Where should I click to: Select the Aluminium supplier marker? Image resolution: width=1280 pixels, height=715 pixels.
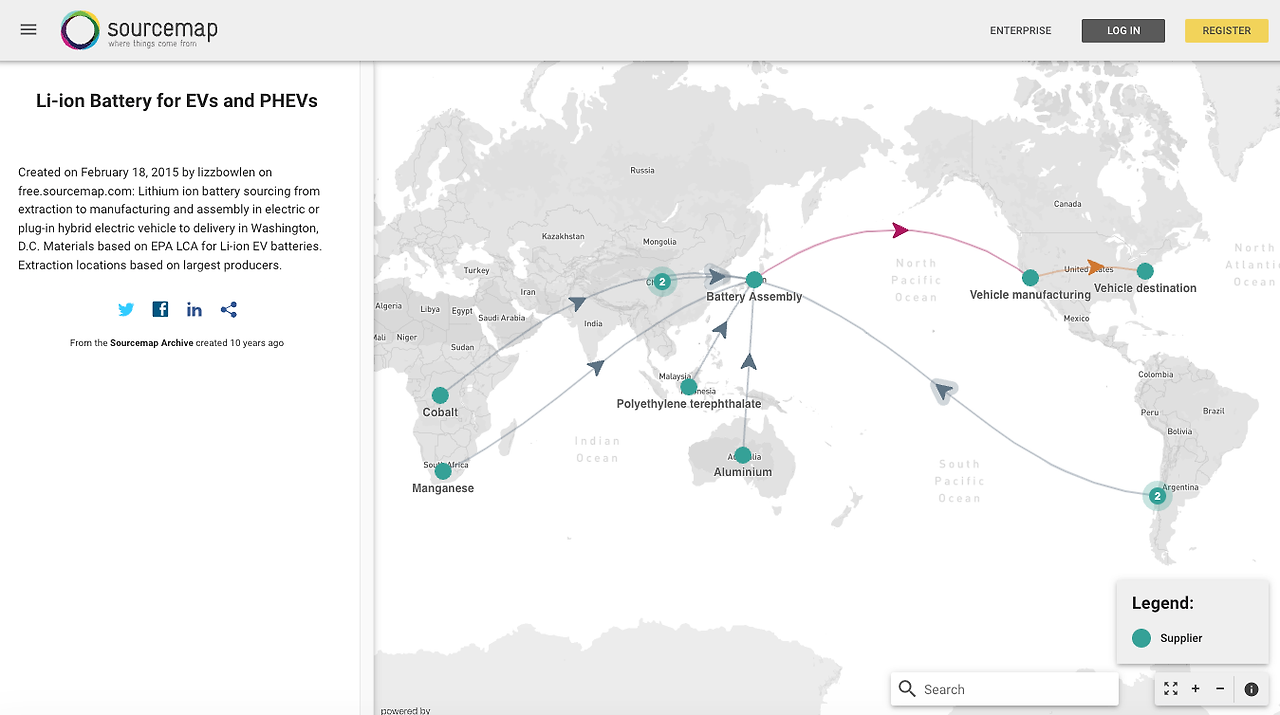point(742,455)
